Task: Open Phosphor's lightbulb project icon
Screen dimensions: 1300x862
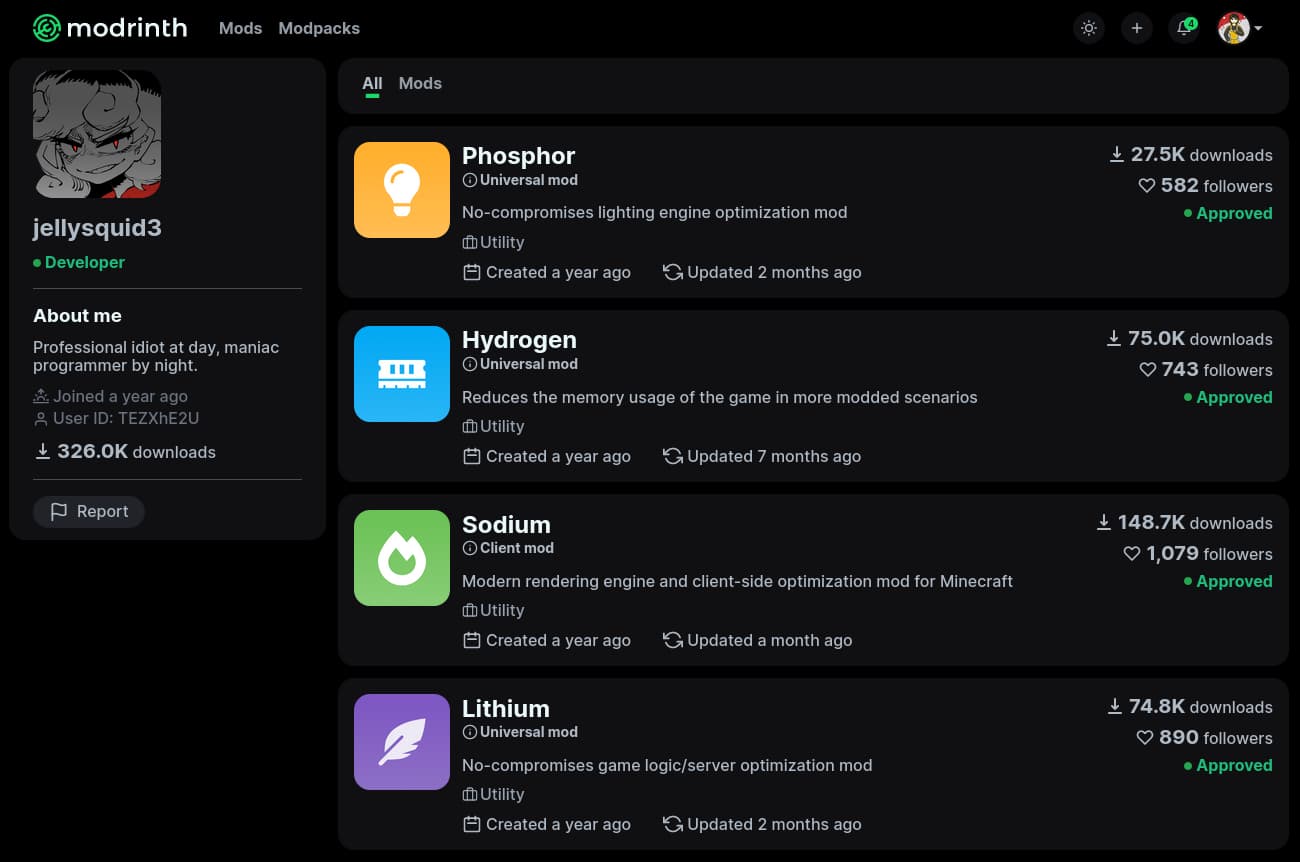Action: click(x=401, y=189)
